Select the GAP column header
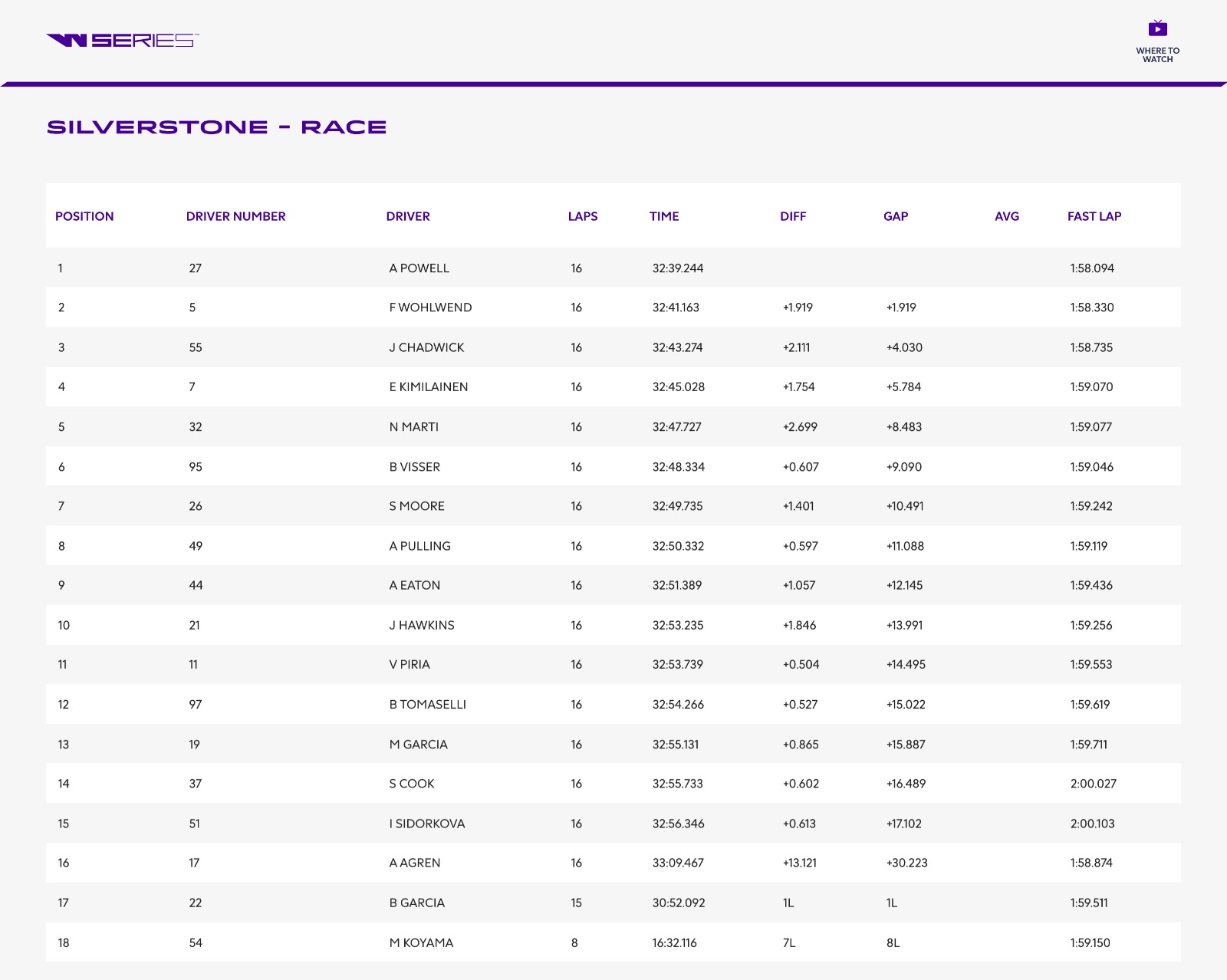The width and height of the screenshot is (1227, 980). point(896,216)
